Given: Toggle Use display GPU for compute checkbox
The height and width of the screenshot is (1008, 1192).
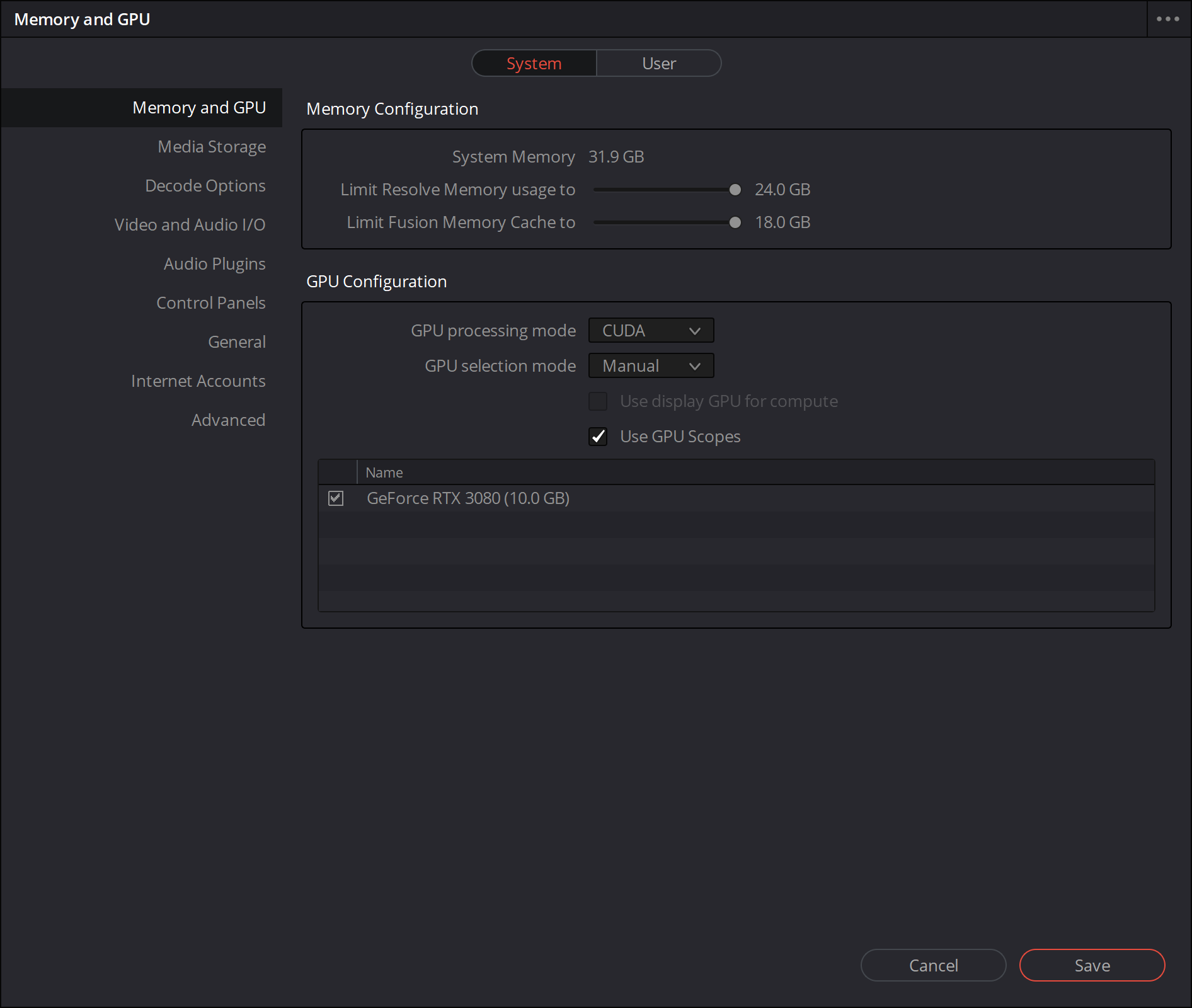Looking at the screenshot, I should tap(598, 401).
